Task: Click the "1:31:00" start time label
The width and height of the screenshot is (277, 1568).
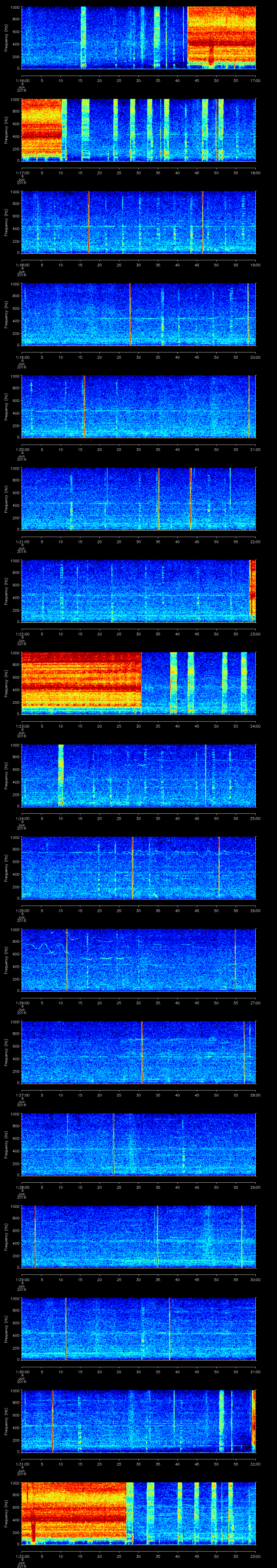Action: tap(22, 1464)
